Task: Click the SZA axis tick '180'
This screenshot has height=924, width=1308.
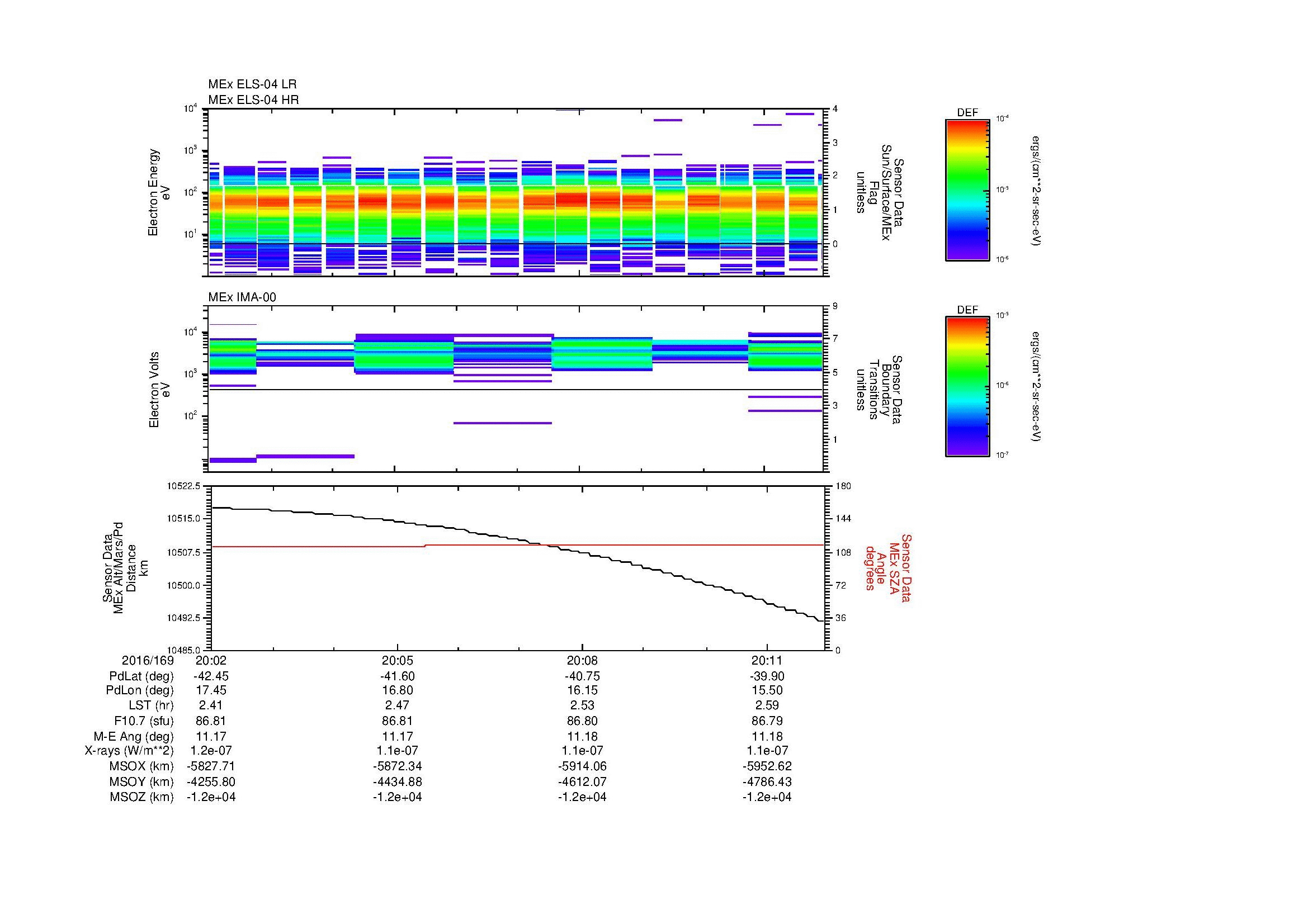Action: click(x=843, y=486)
